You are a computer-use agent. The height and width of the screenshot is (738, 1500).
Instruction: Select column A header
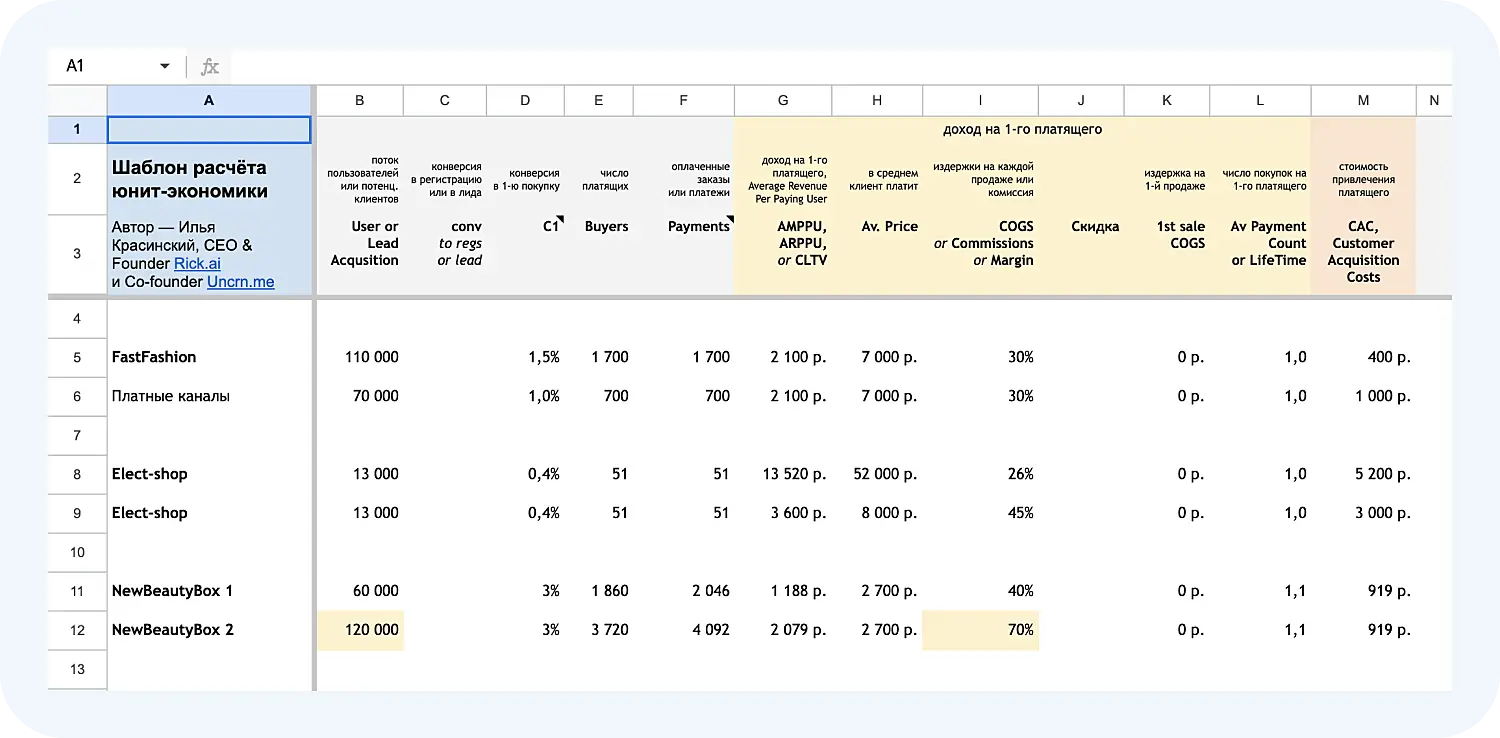click(208, 100)
